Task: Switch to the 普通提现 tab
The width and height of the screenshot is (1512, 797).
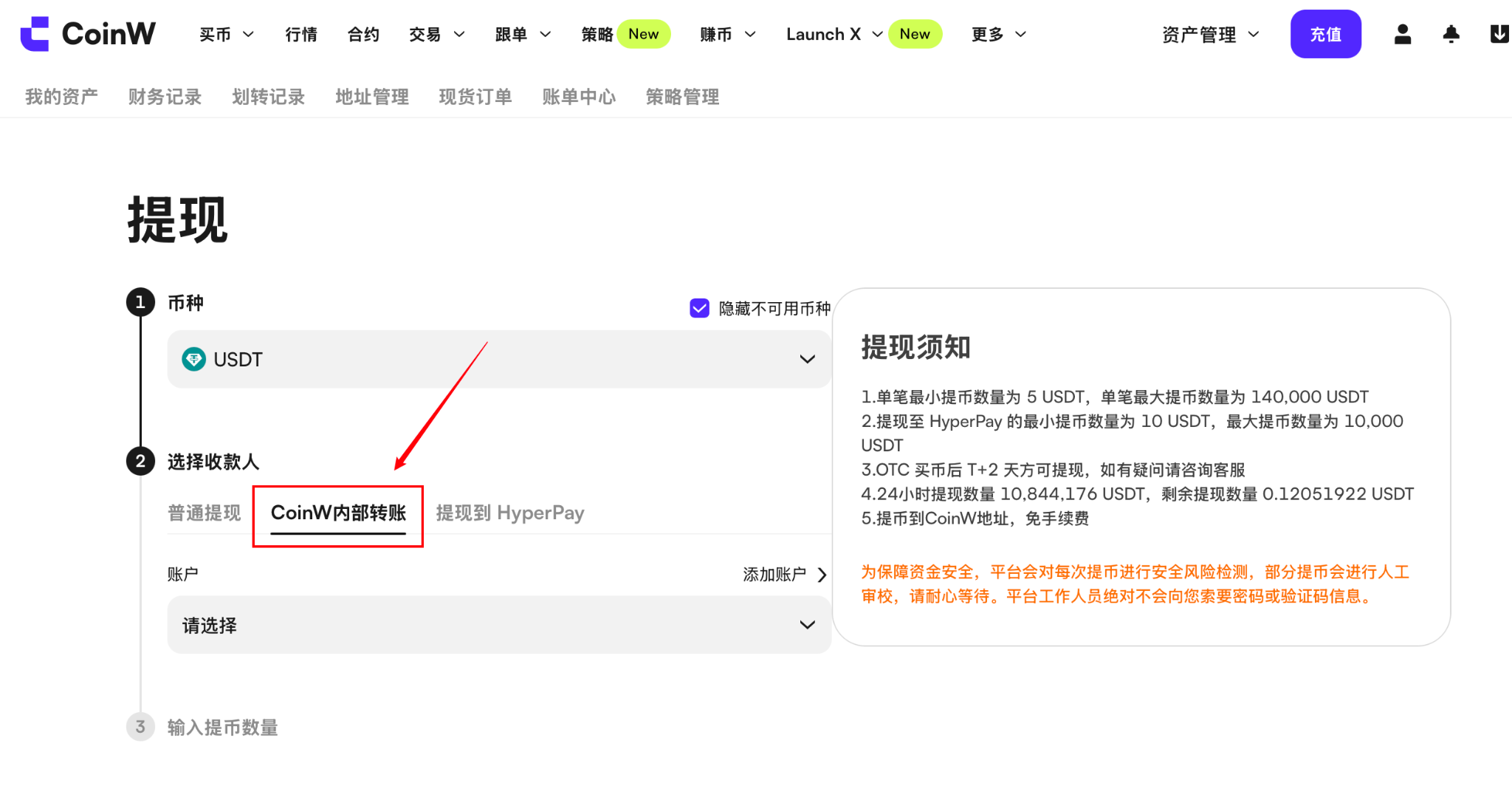Action: (x=205, y=513)
